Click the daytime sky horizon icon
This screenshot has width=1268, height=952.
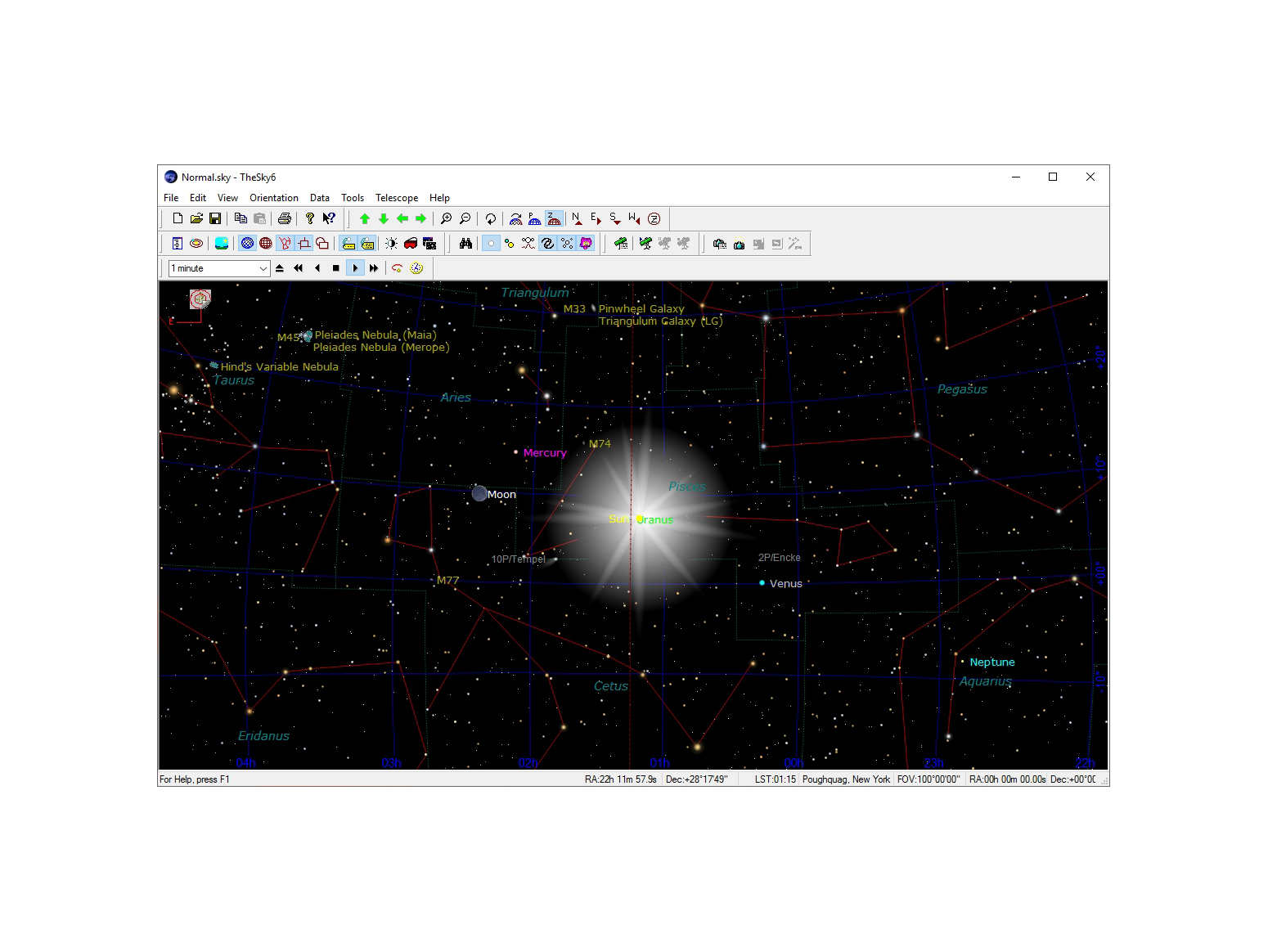pos(222,244)
